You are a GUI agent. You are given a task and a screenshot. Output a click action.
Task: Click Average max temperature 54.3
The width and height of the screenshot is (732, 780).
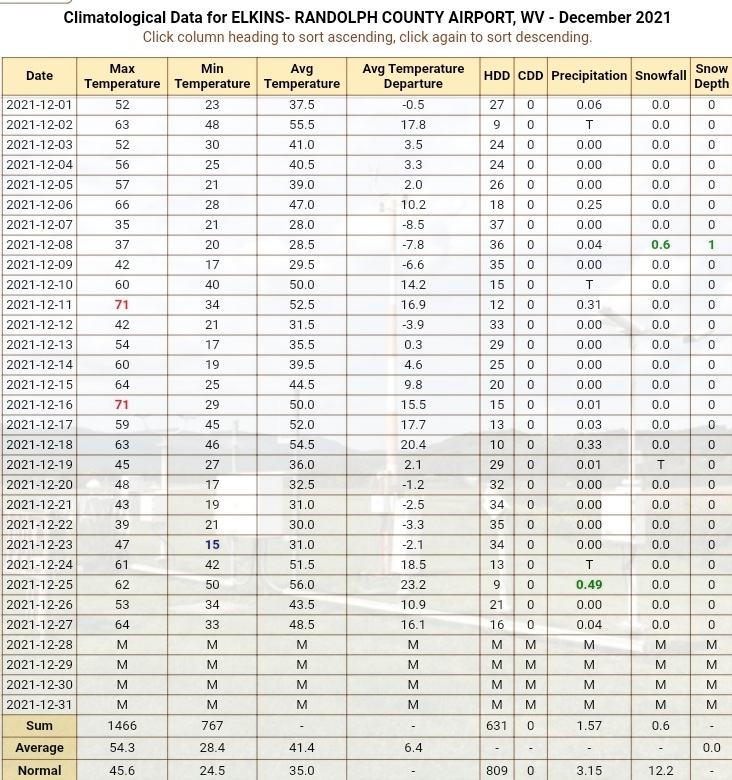tap(122, 748)
